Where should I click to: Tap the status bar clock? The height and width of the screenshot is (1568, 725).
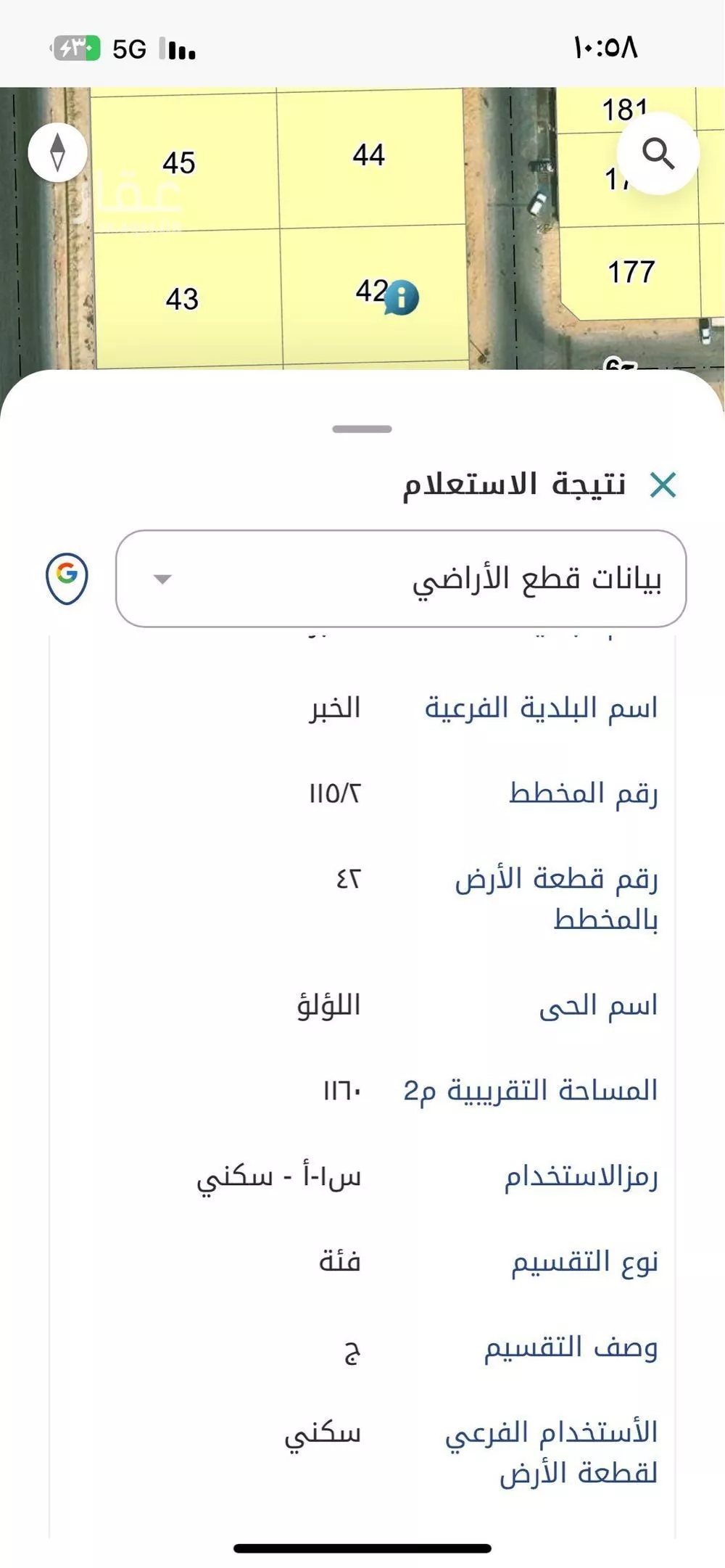click(x=605, y=49)
